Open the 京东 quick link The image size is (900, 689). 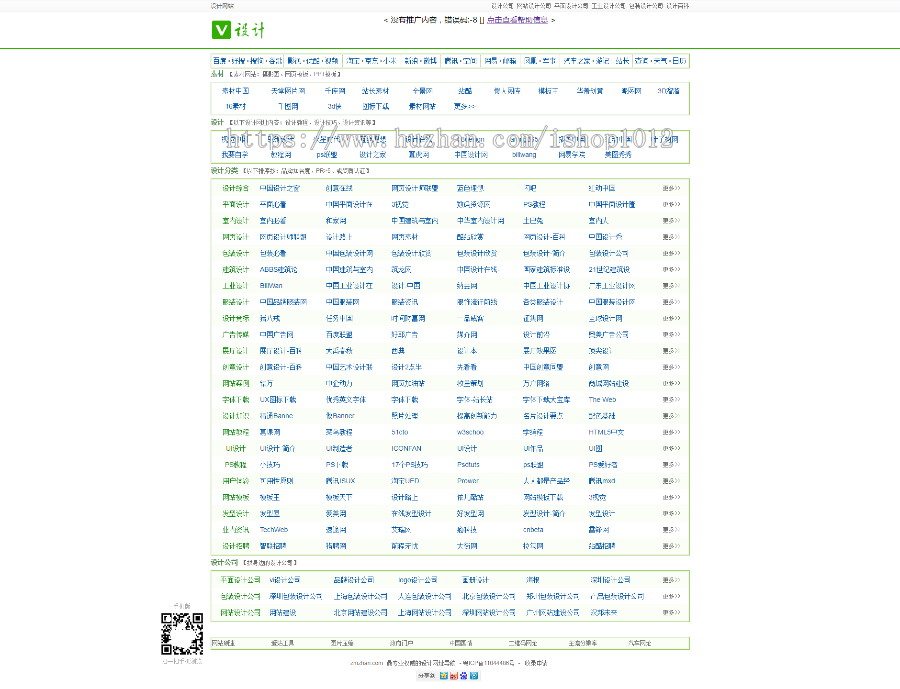point(371,61)
